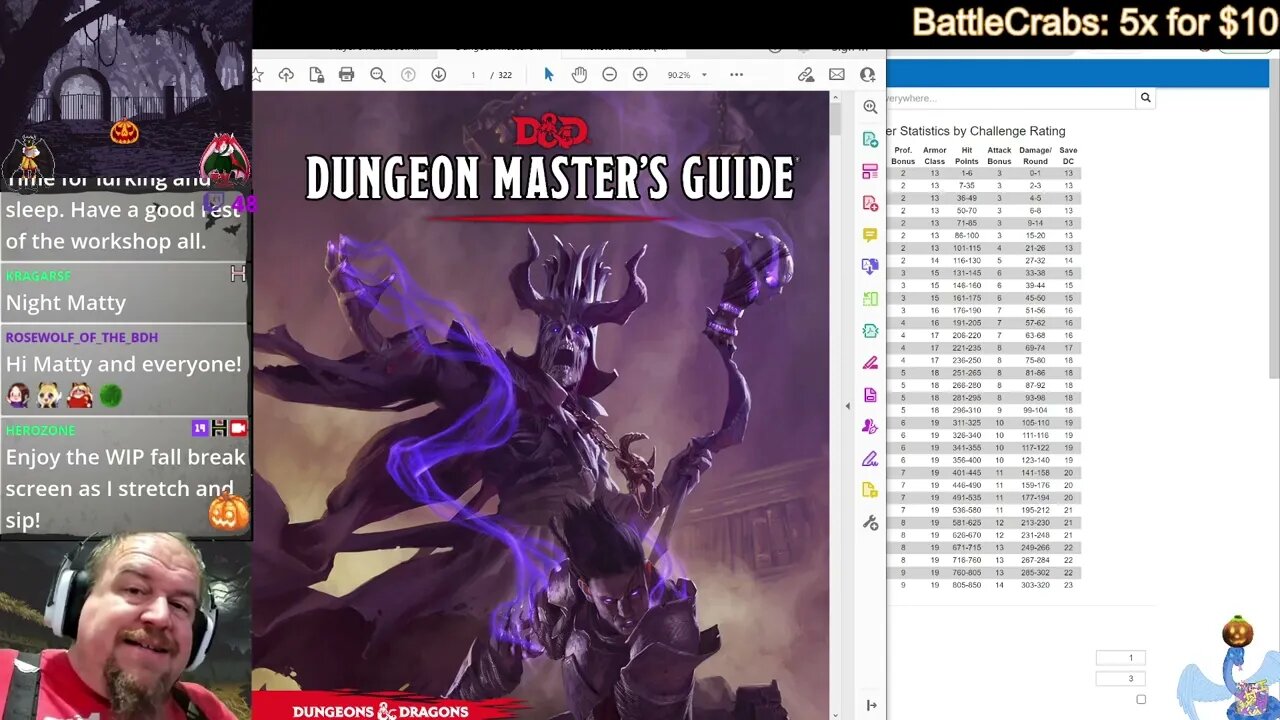
Task: Click the small triangle on pane divider
Action: tap(847, 406)
